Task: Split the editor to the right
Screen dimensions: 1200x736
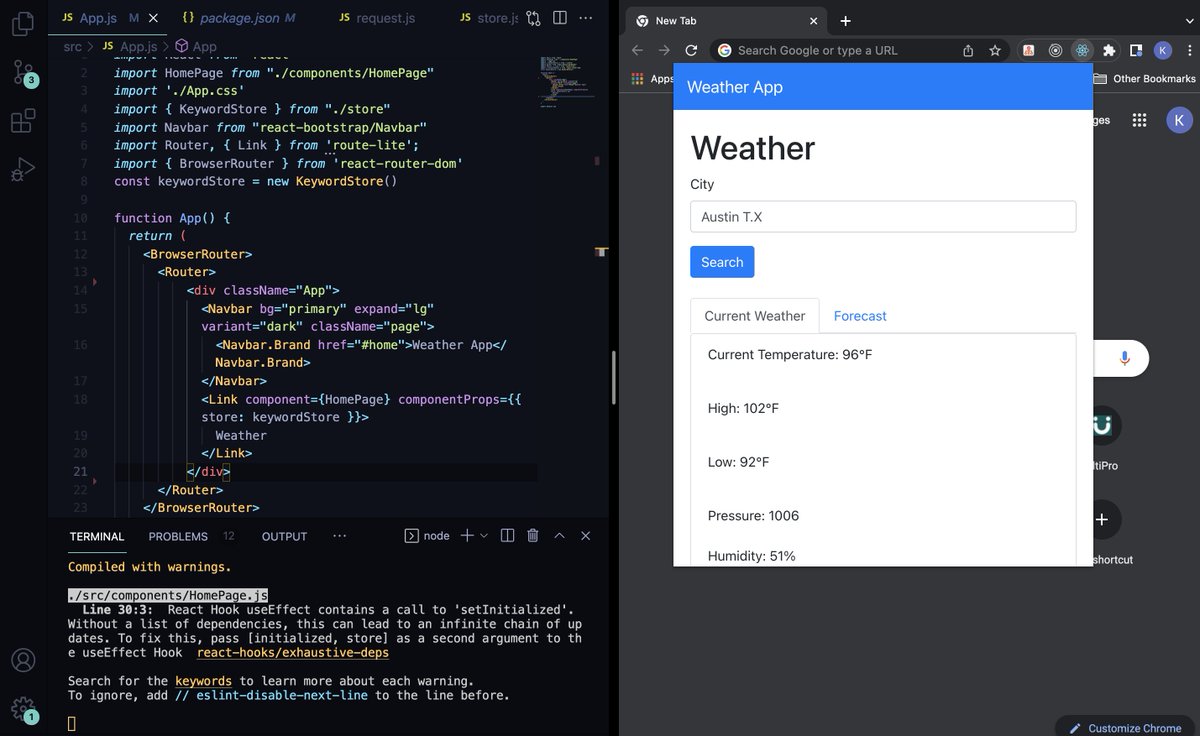Action: click(560, 18)
